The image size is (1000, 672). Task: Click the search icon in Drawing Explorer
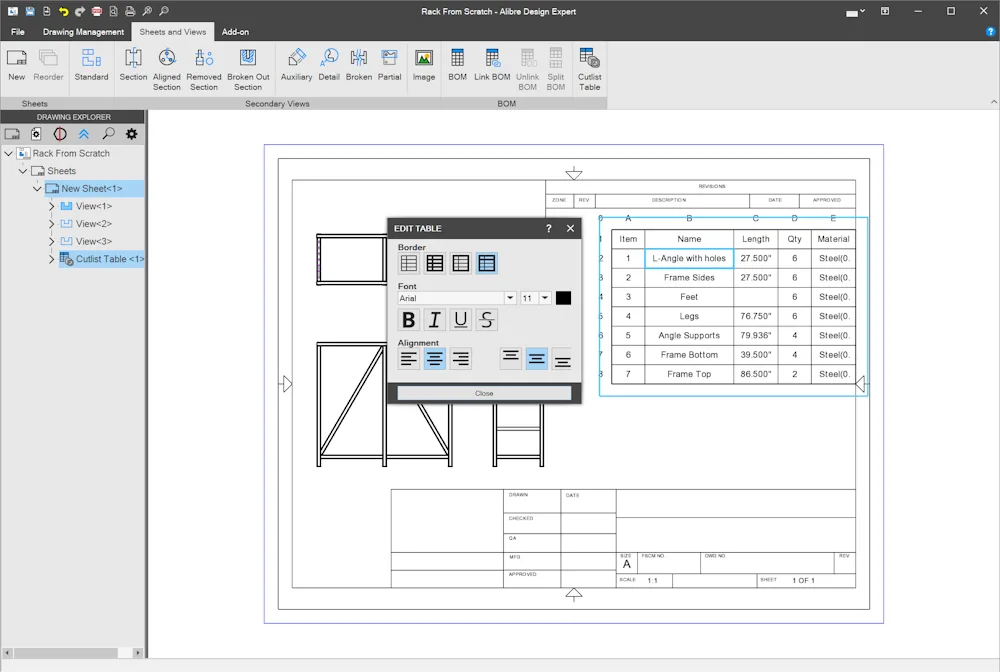pos(108,134)
